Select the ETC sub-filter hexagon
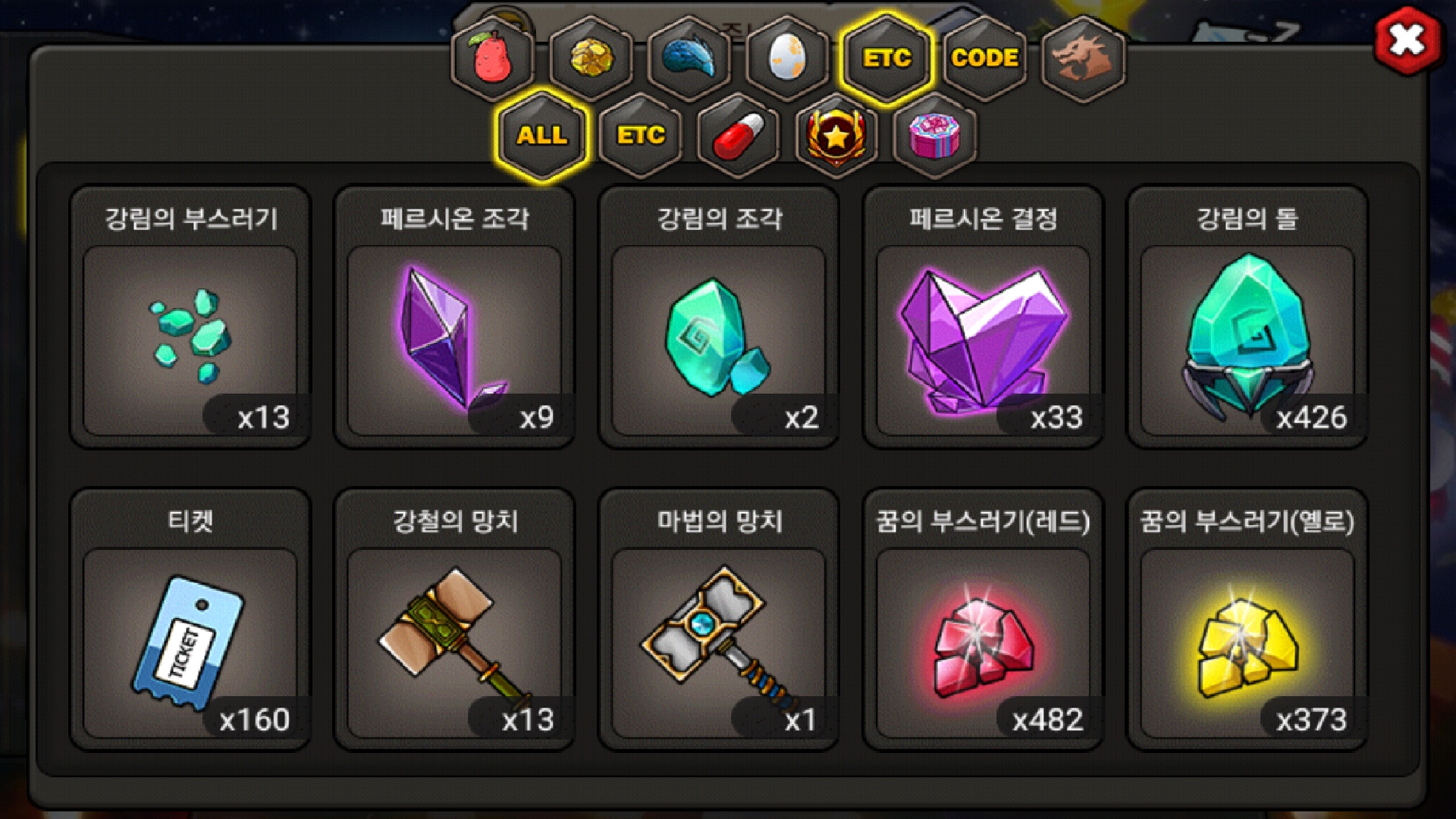1456x819 pixels. [640, 136]
